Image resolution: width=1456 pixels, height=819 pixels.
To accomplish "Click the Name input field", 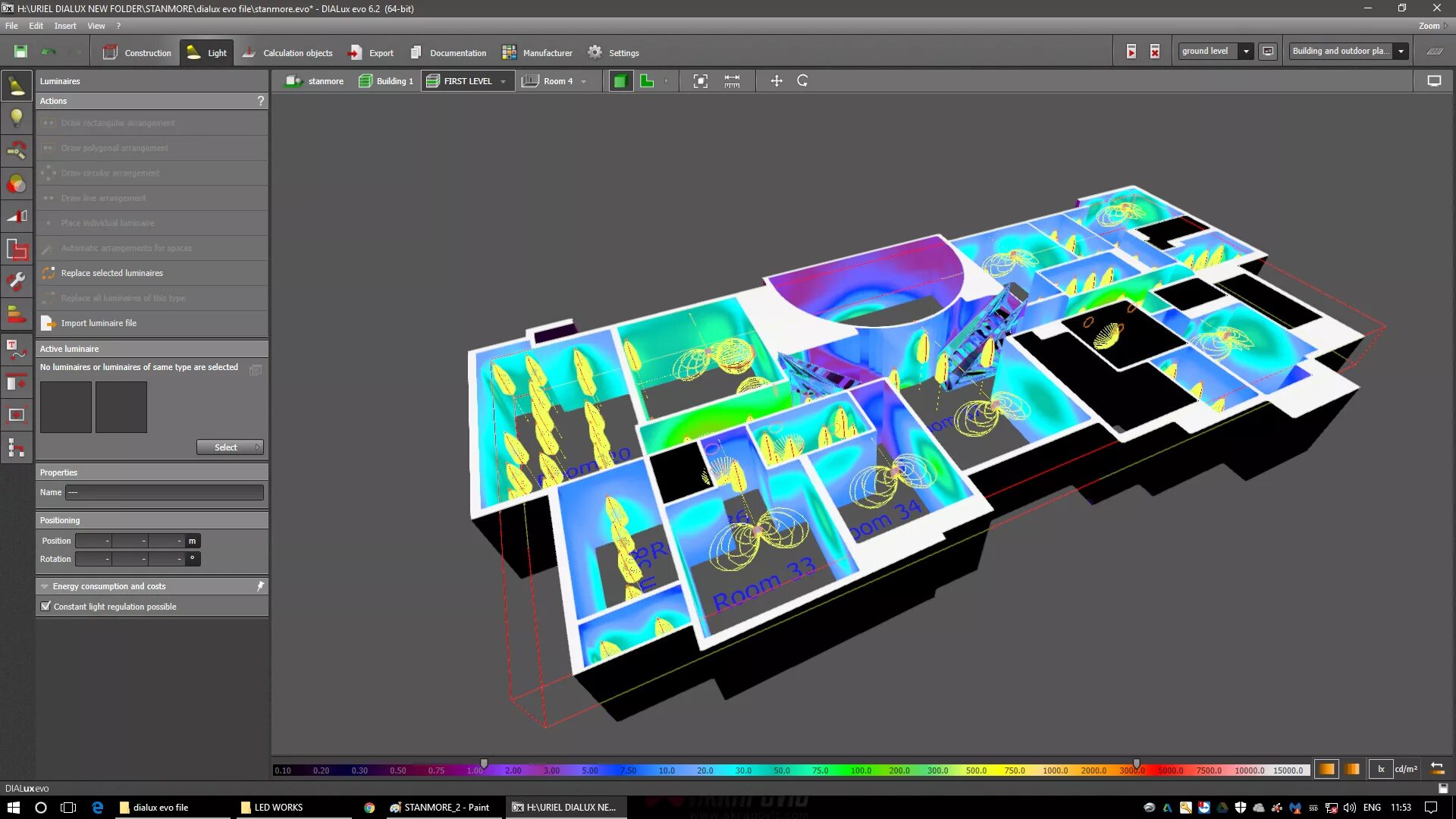I will click(165, 493).
